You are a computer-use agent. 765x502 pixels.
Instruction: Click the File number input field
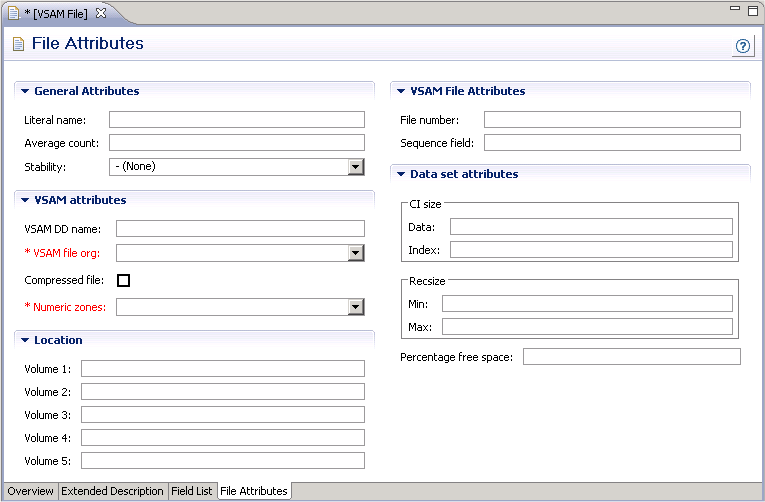pos(612,120)
